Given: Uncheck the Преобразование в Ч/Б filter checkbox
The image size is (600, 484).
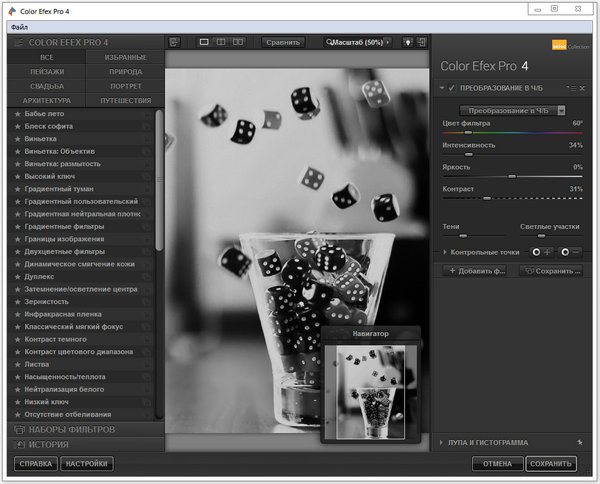Looking at the screenshot, I should pyautogui.click(x=453, y=89).
